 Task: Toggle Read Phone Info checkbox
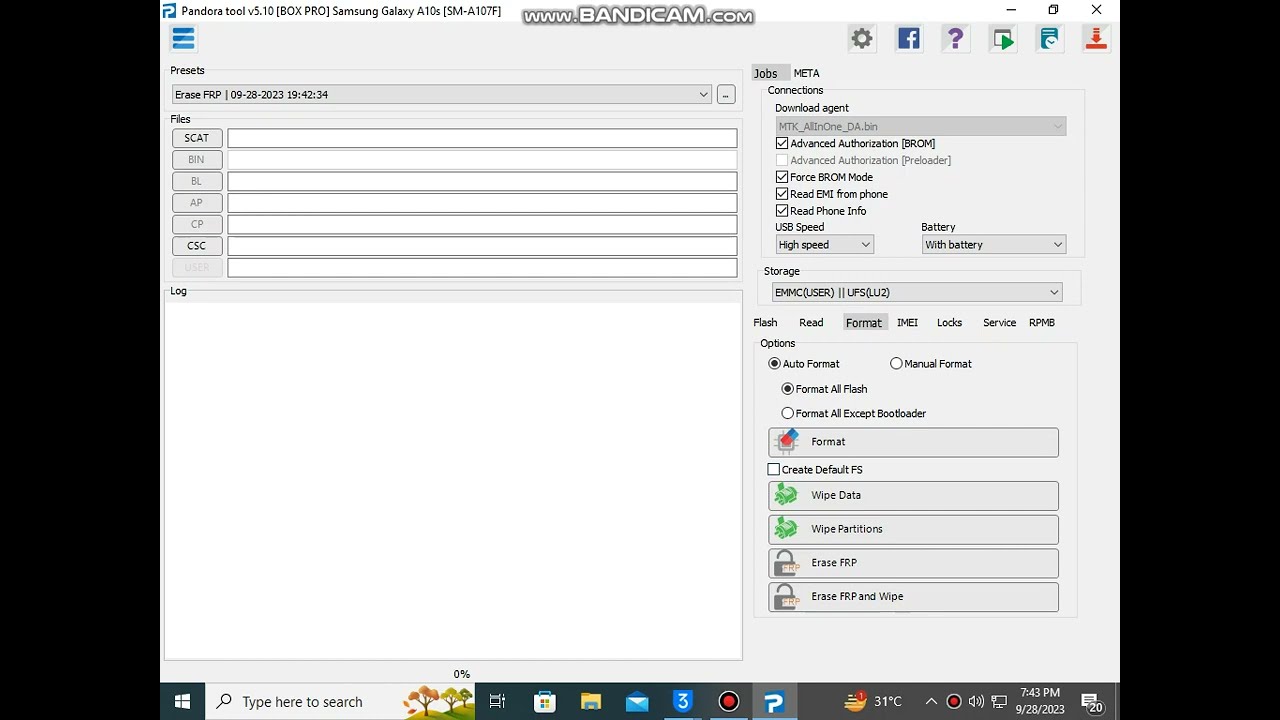point(782,212)
